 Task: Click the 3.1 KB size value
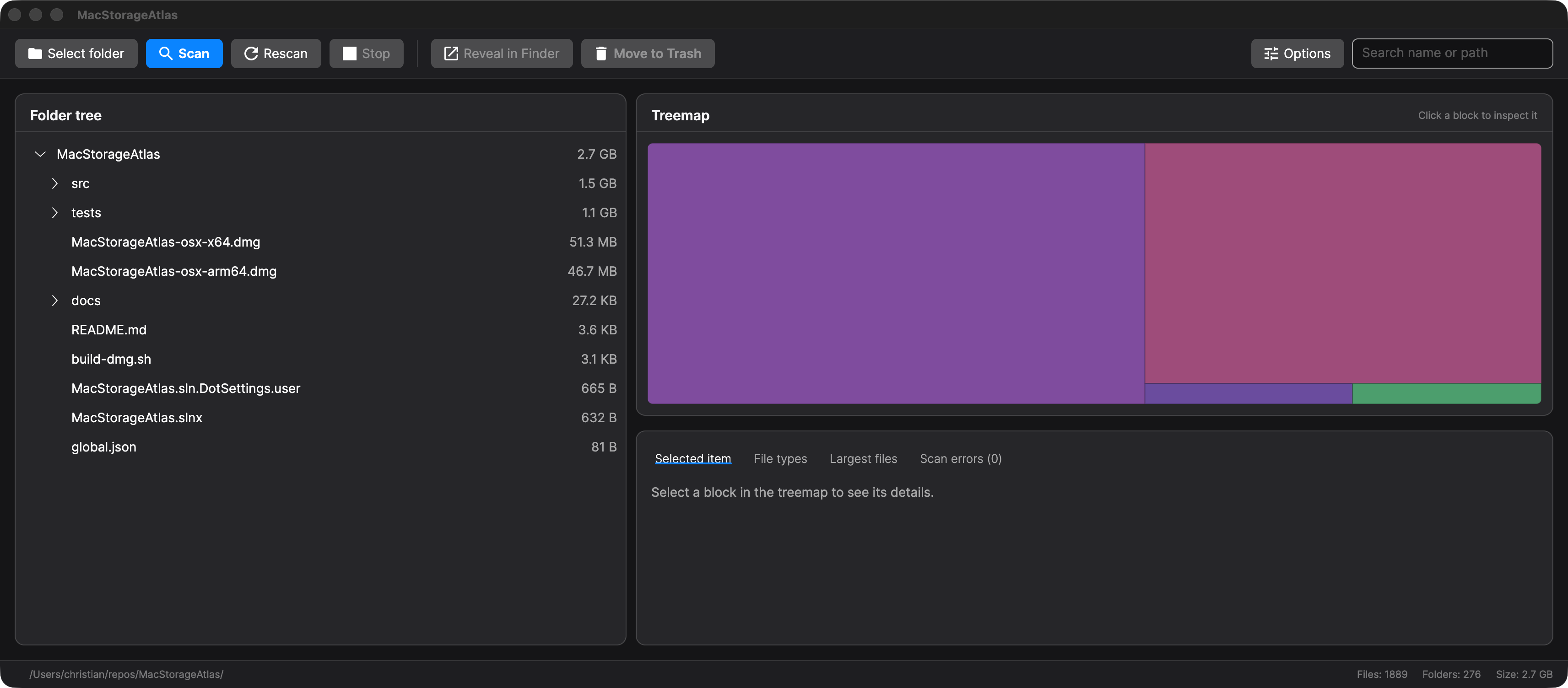click(598, 359)
